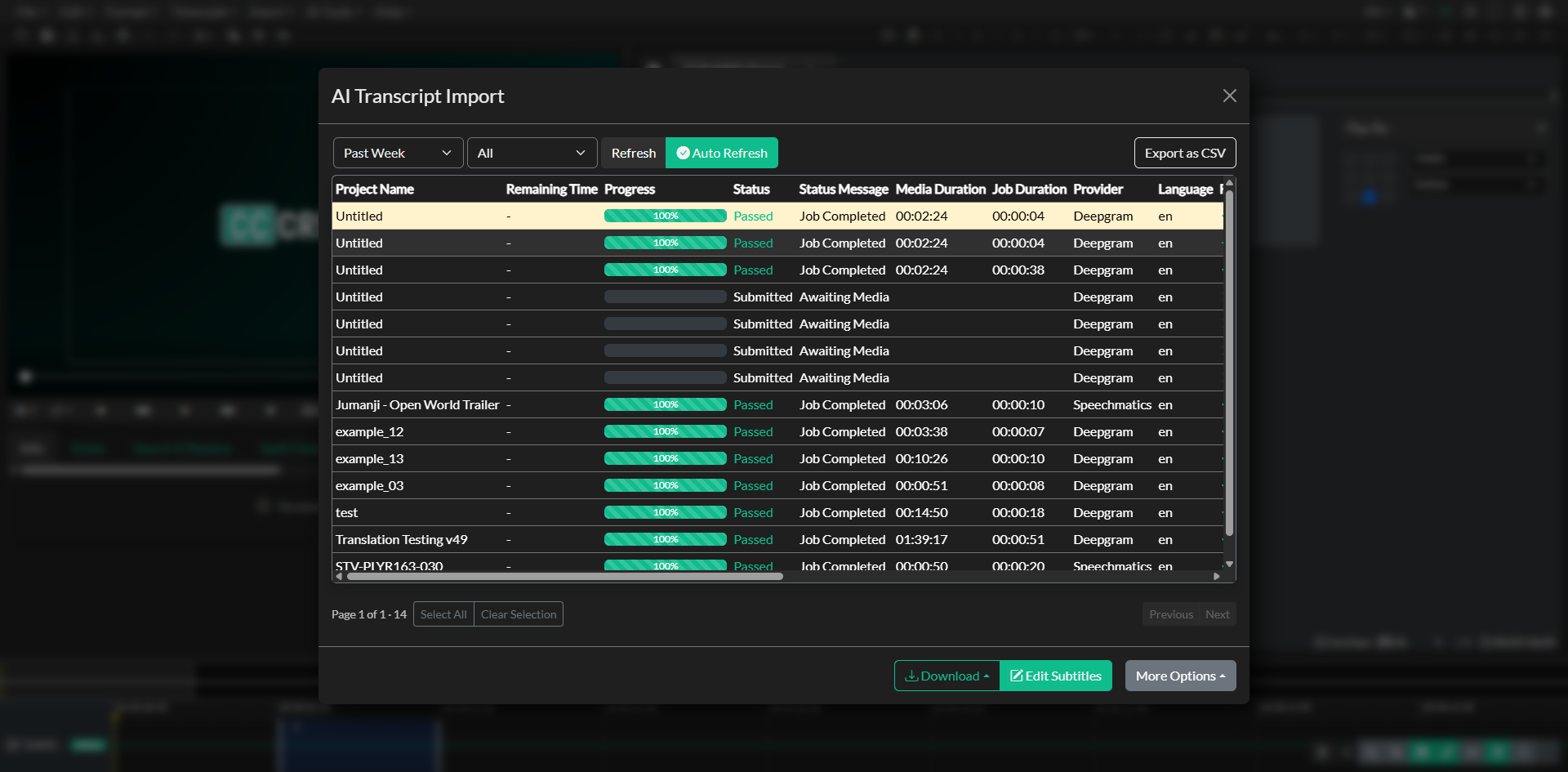The image size is (1568, 772).
Task: Click the 01:39:17 media duration cell
Action: click(922, 539)
